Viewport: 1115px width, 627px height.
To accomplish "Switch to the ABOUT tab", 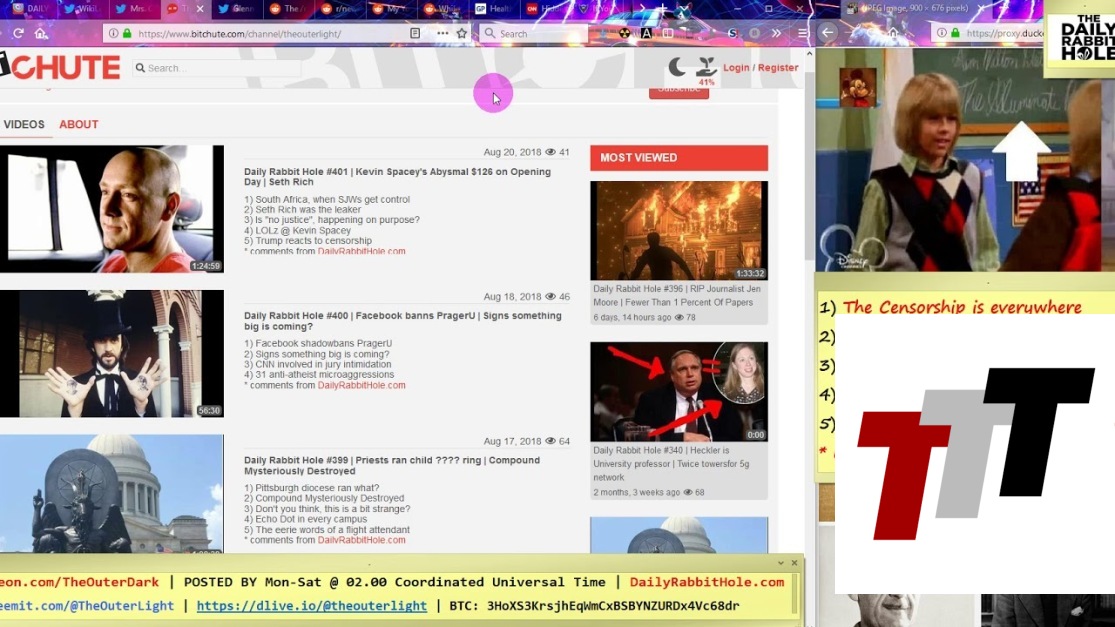I will (x=78, y=125).
